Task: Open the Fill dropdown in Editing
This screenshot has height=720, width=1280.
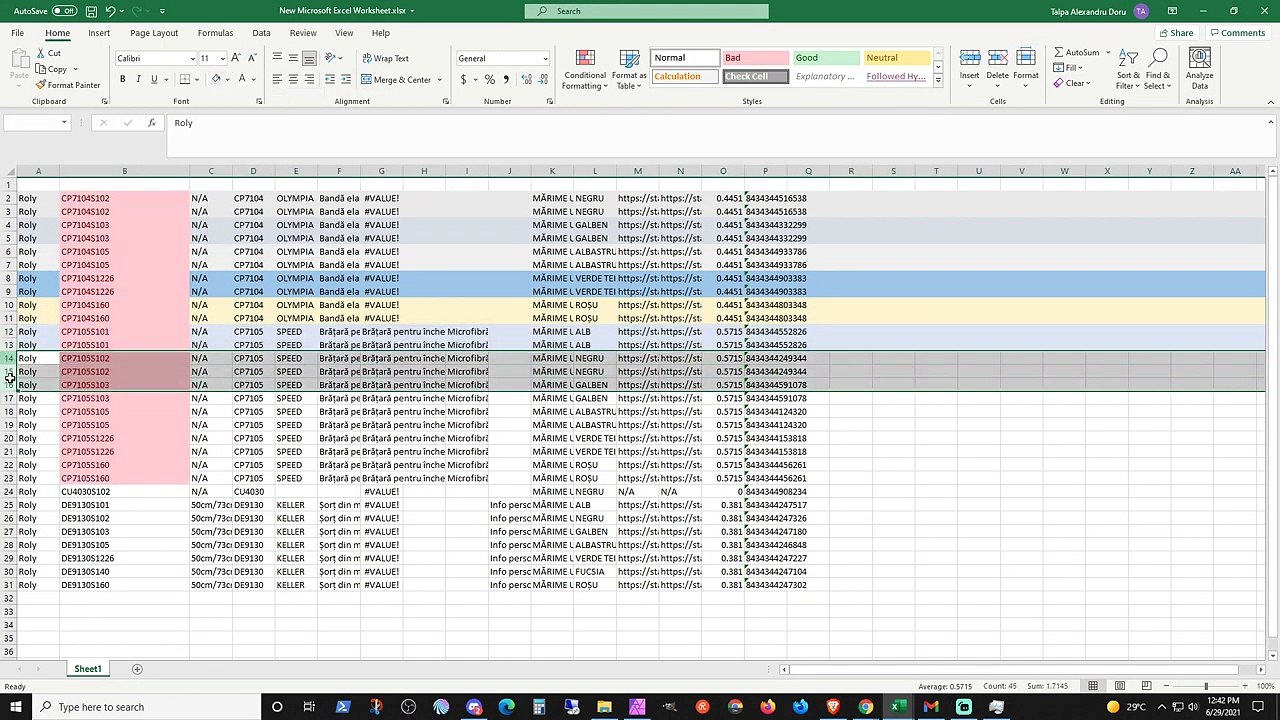Action: [x=1070, y=68]
